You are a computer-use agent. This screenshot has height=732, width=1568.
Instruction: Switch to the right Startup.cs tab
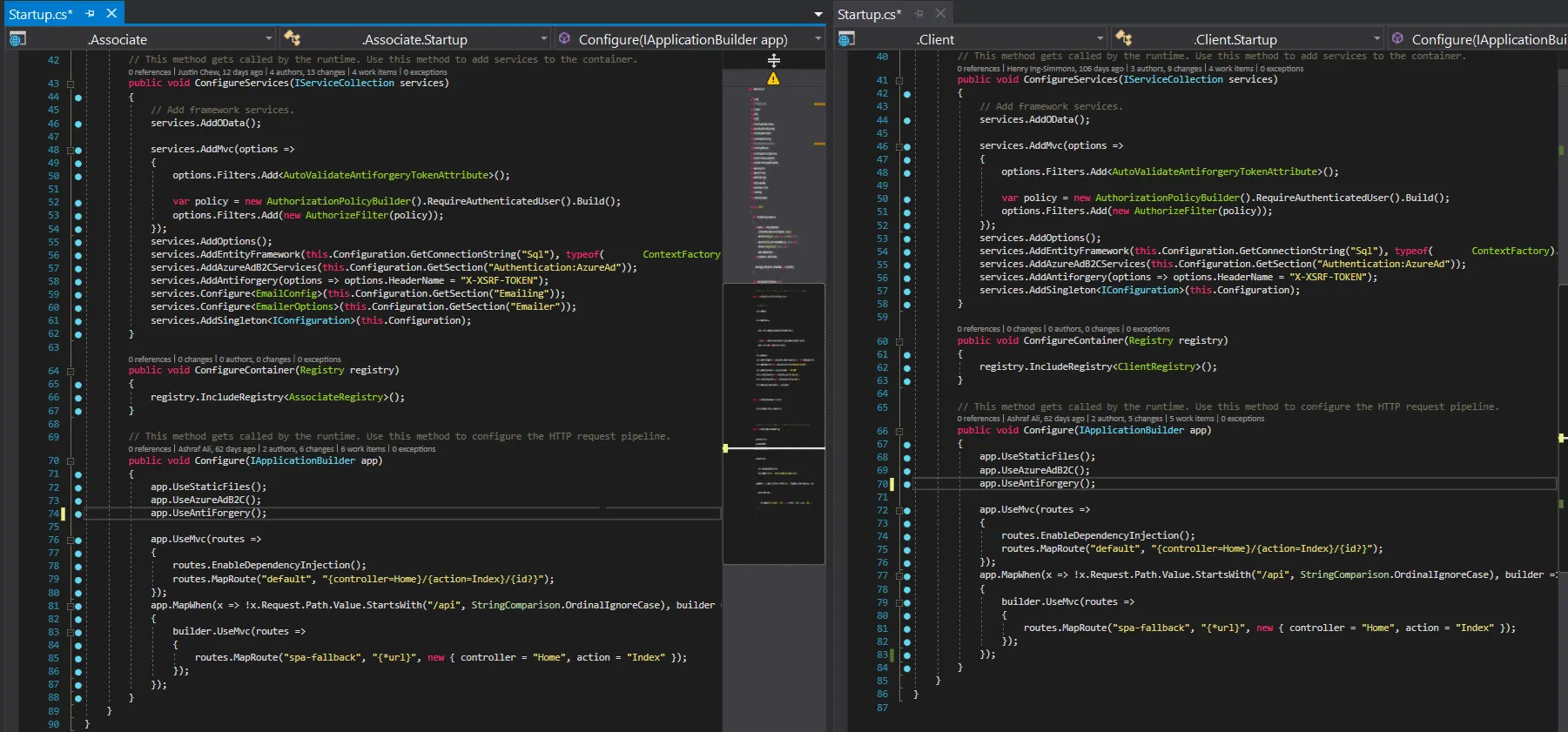[x=868, y=14]
